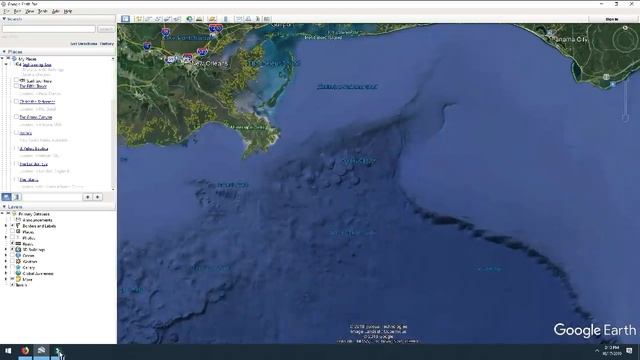Click the Email toolbar icon
The image size is (640, 360).
[x=239, y=19]
